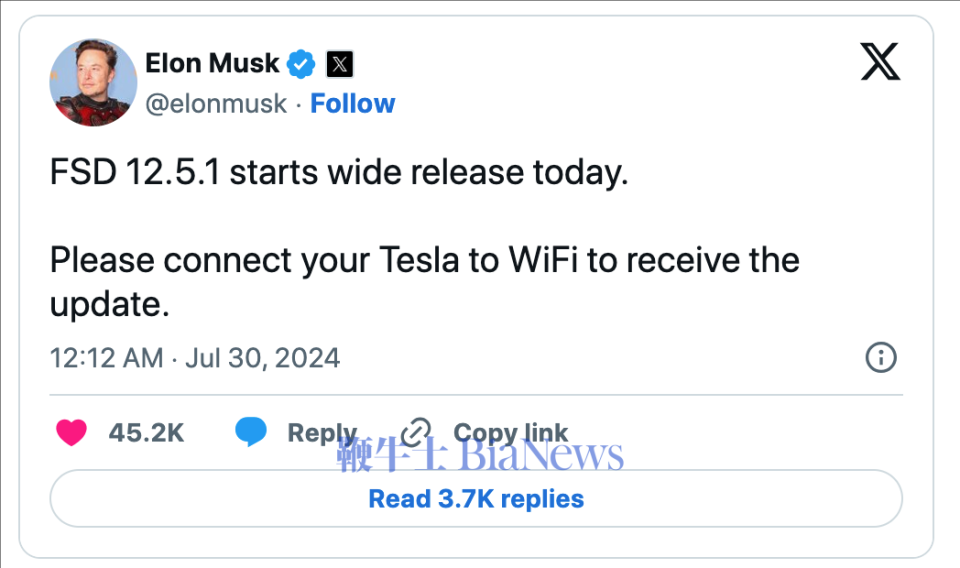Click the chain link icon

pos(415,432)
